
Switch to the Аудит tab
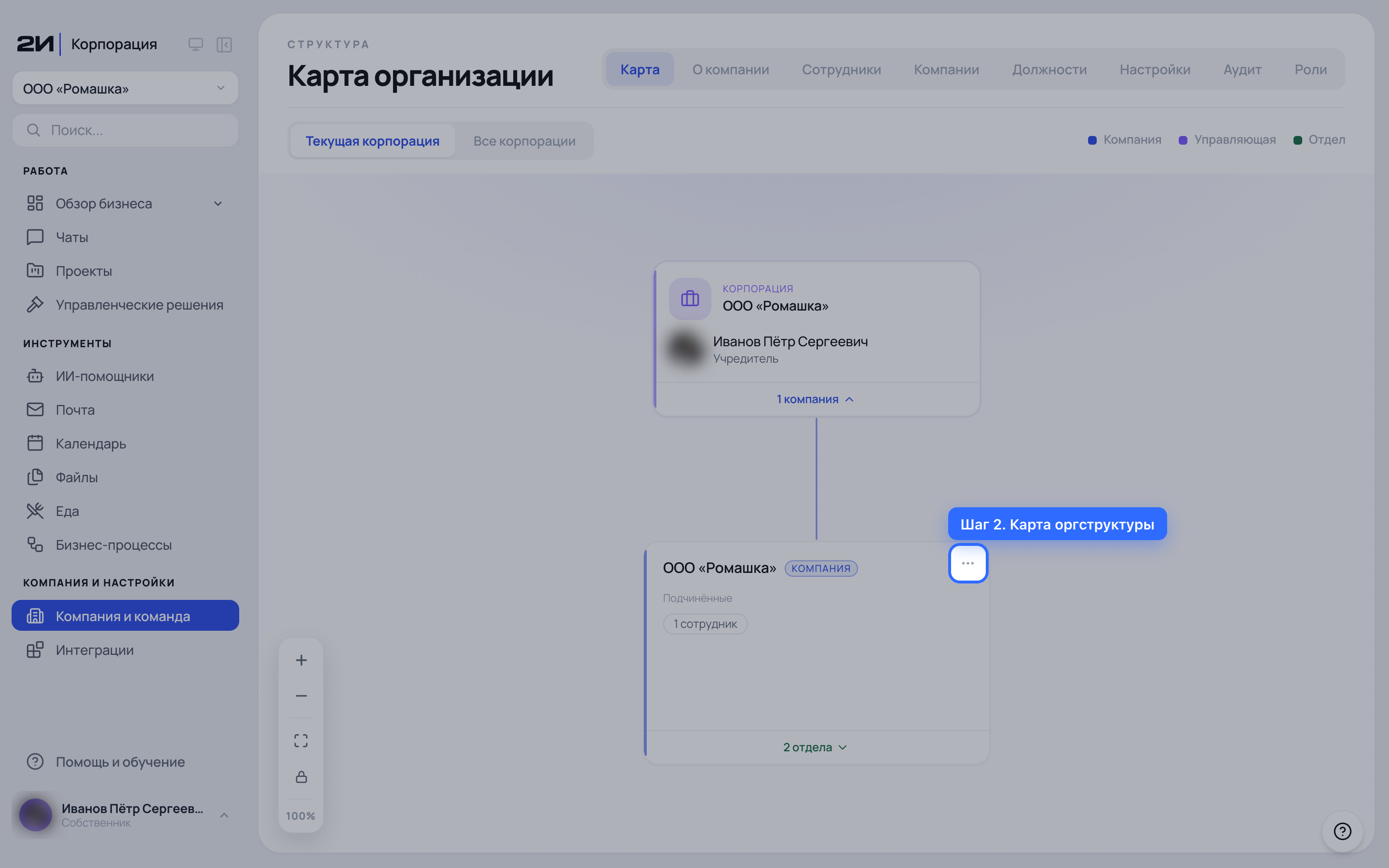pos(1242,69)
